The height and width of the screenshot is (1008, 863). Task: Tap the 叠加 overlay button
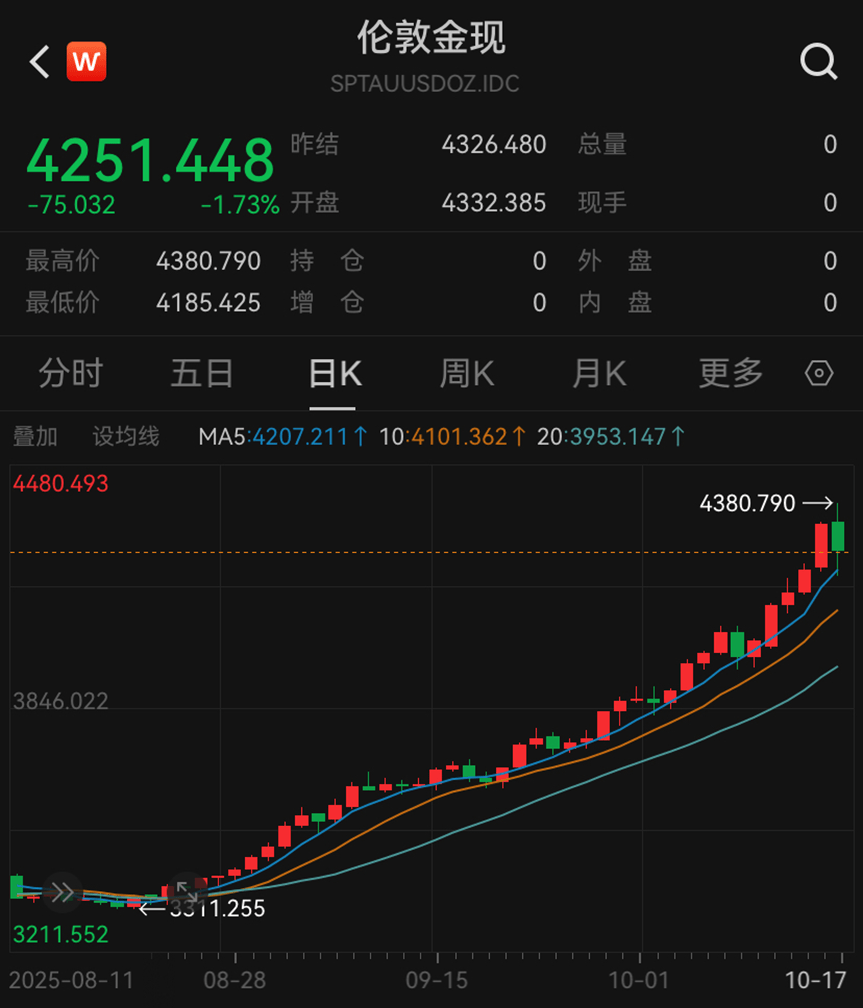pos(35,437)
